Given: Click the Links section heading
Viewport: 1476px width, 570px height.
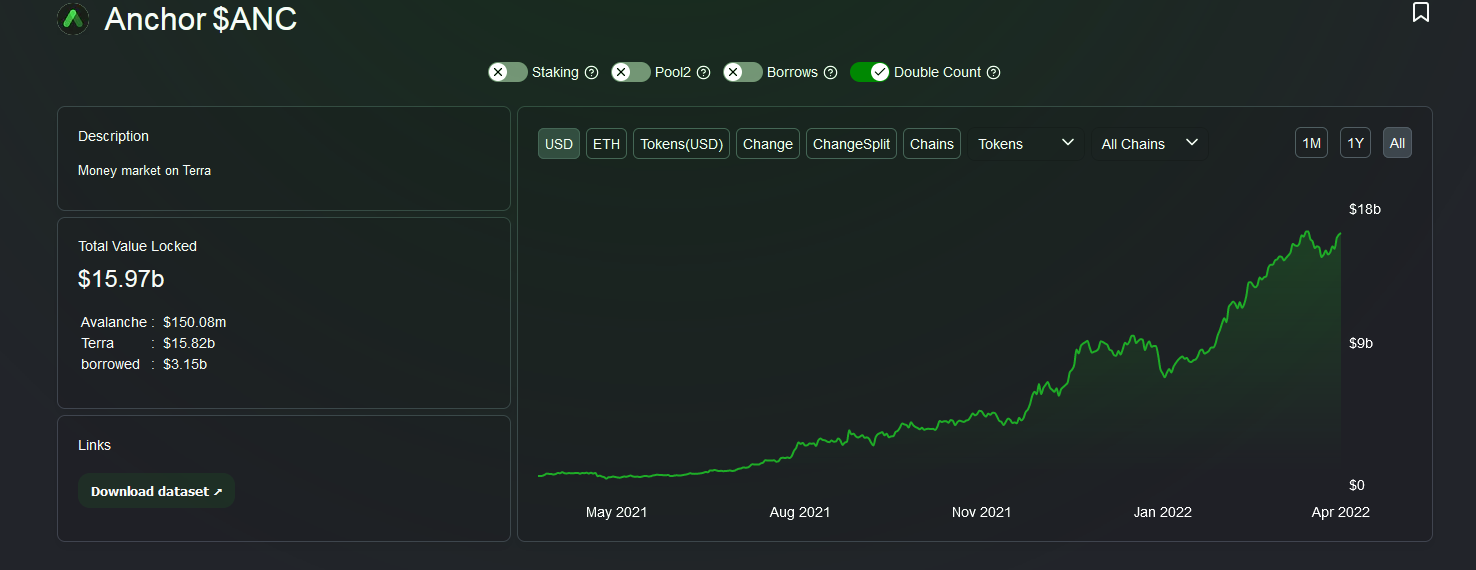Looking at the screenshot, I should click(94, 445).
